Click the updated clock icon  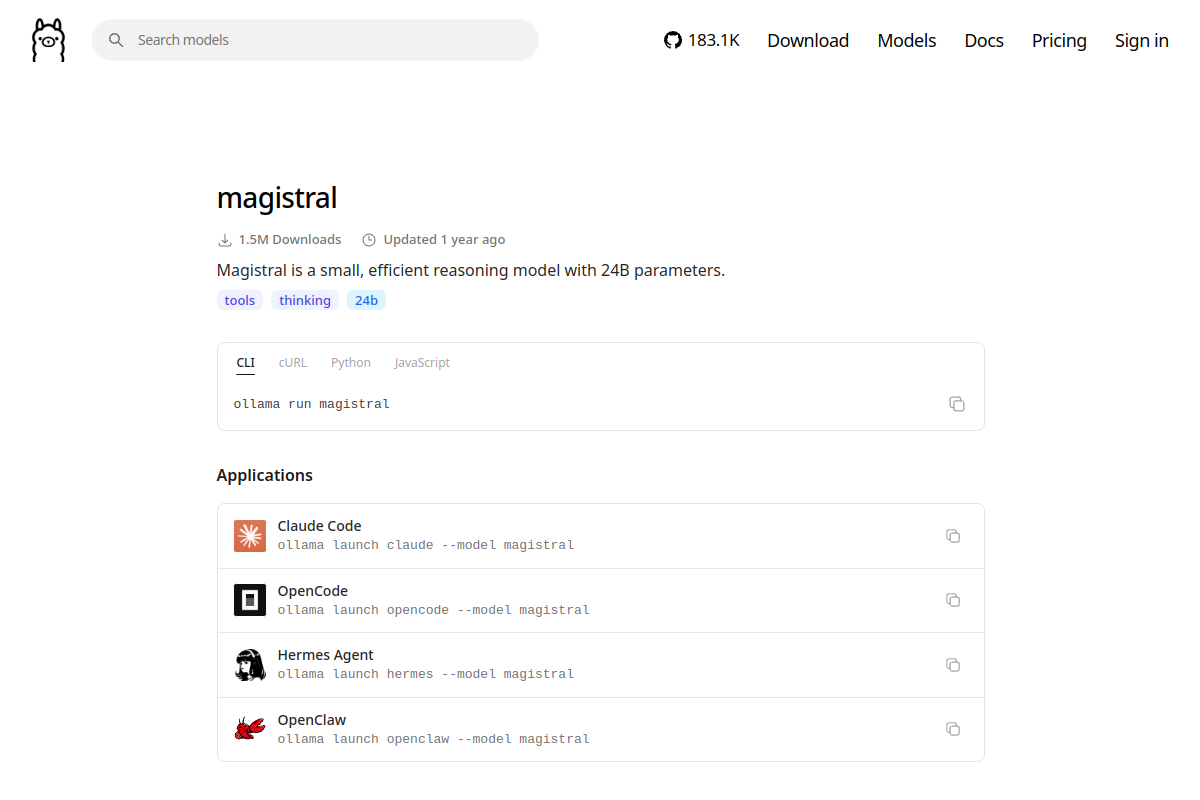(369, 240)
